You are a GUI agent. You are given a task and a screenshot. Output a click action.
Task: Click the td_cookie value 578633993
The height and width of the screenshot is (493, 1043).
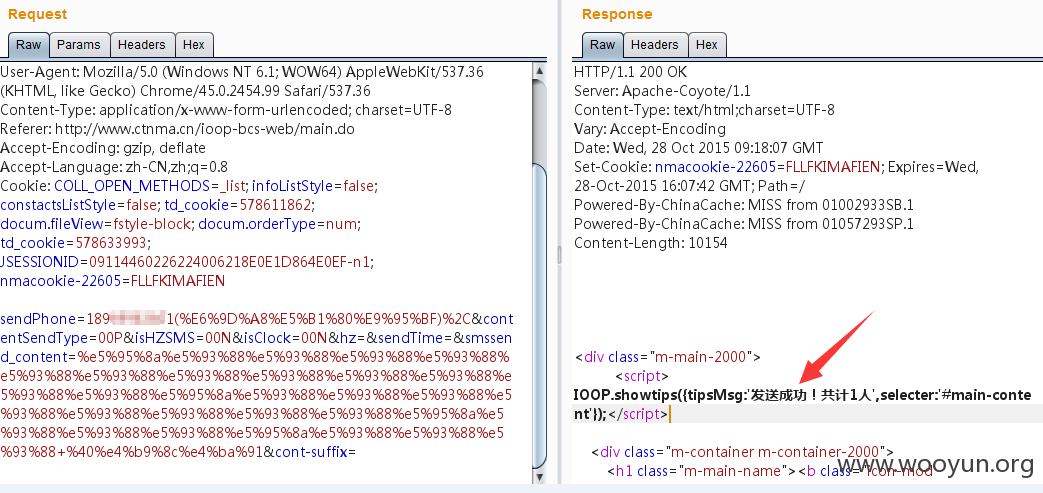(112, 243)
